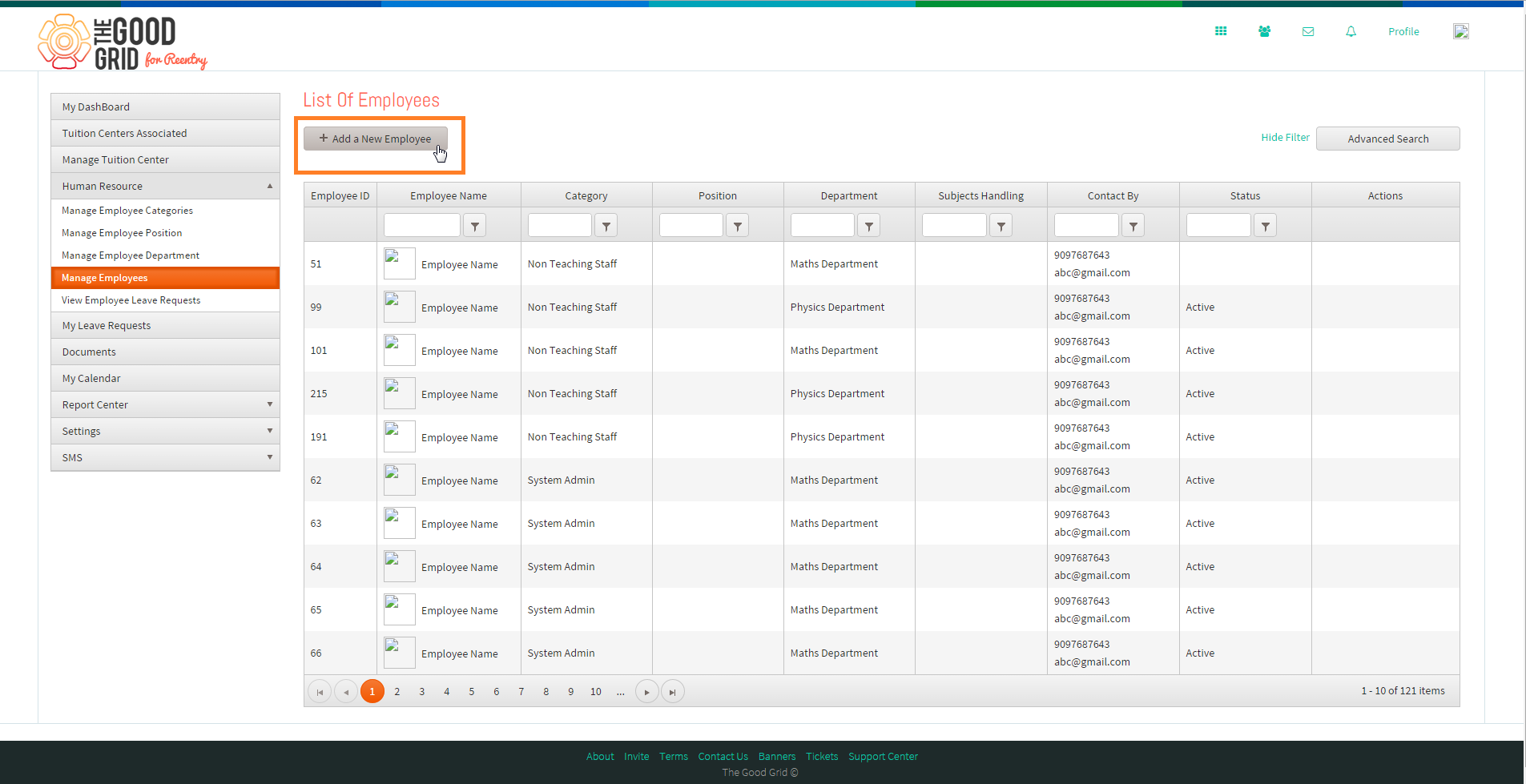
Task: Click the Category filter text field
Action: [560, 226]
